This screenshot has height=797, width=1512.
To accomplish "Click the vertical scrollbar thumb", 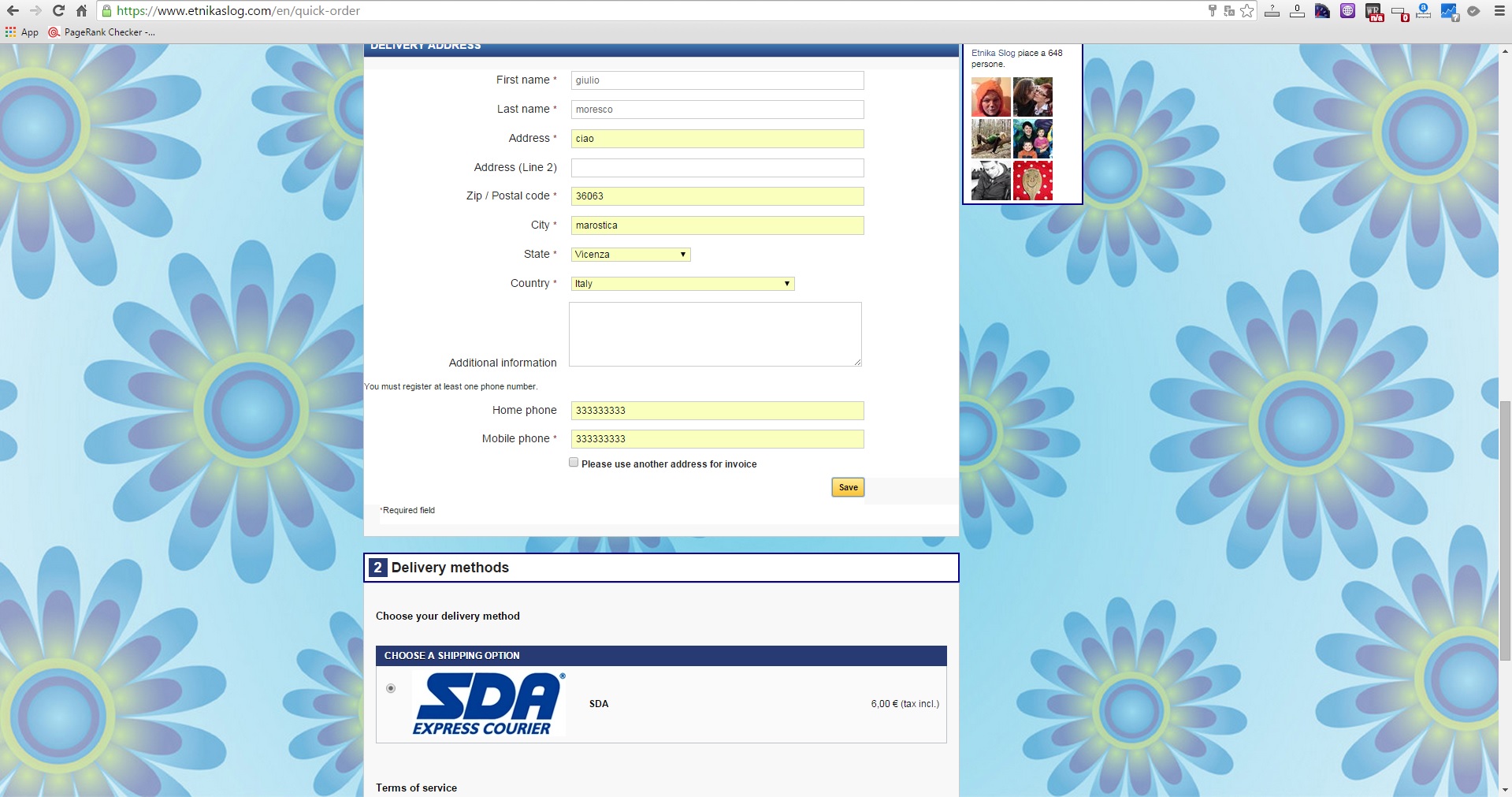I will coord(1505,531).
